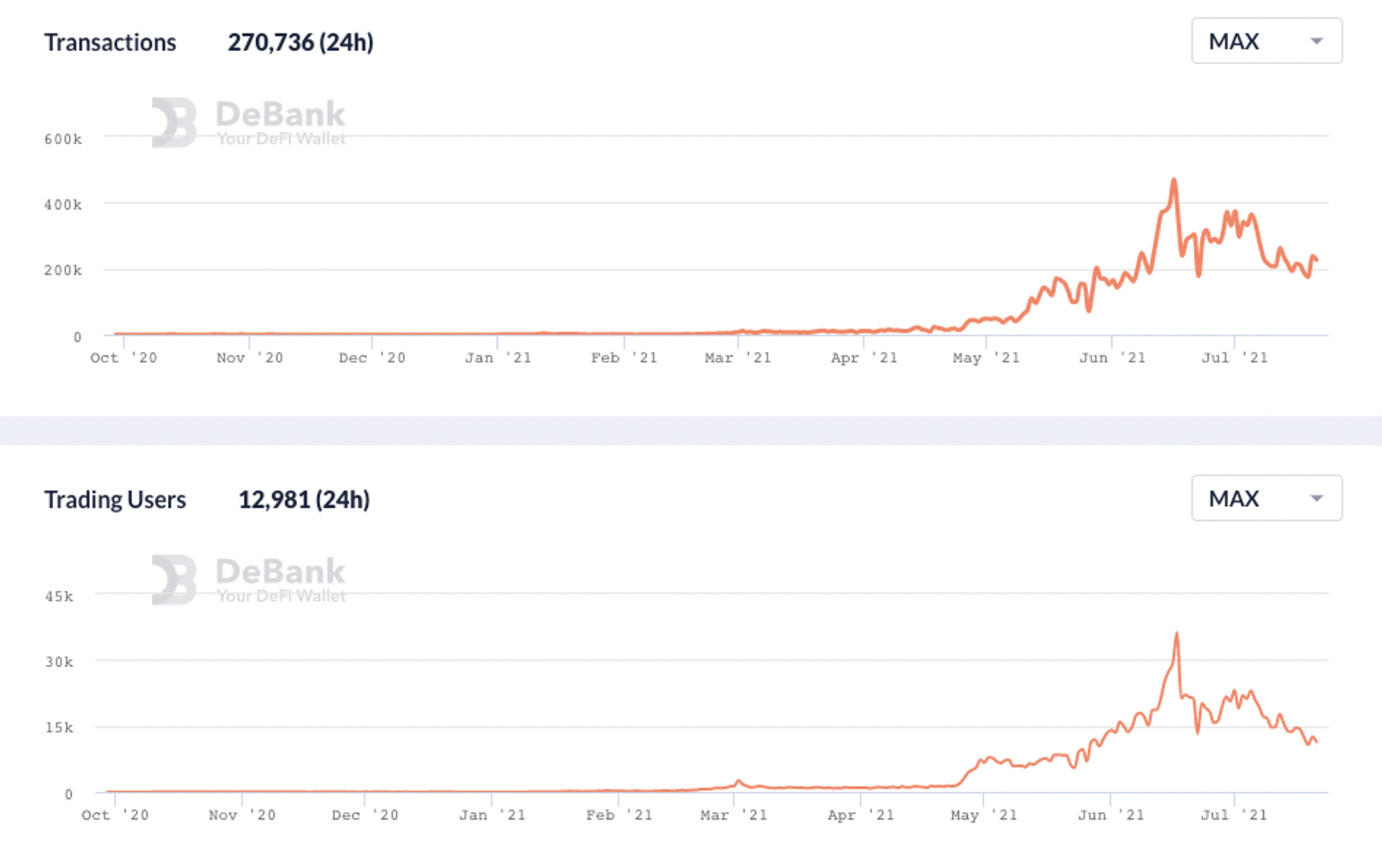Click the dropdown arrow in the Trading Users MAX selector
Image resolution: width=1382 pixels, height=868 pixels.
click(x=1316, y=498)
